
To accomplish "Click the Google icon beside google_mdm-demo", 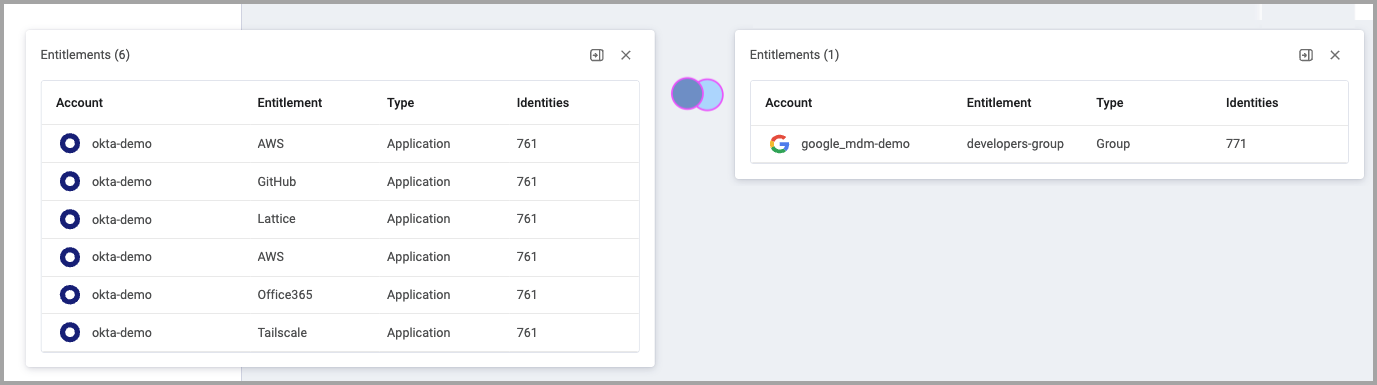I will pyautogui.click(x=779, y=144).
